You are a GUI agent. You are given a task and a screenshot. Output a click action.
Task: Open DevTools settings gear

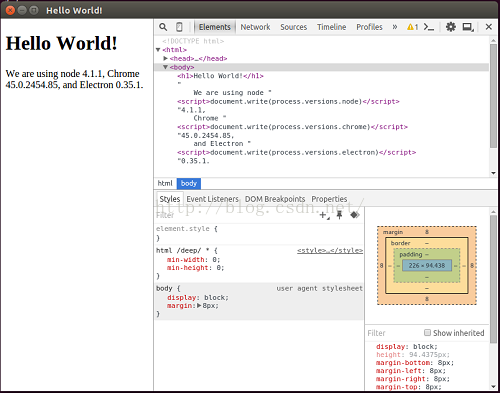pyautogui.click(x=451, y=27)
